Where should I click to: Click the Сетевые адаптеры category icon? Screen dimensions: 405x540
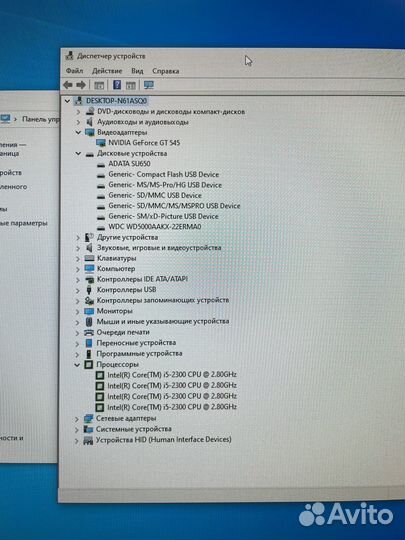coord(89,419)
